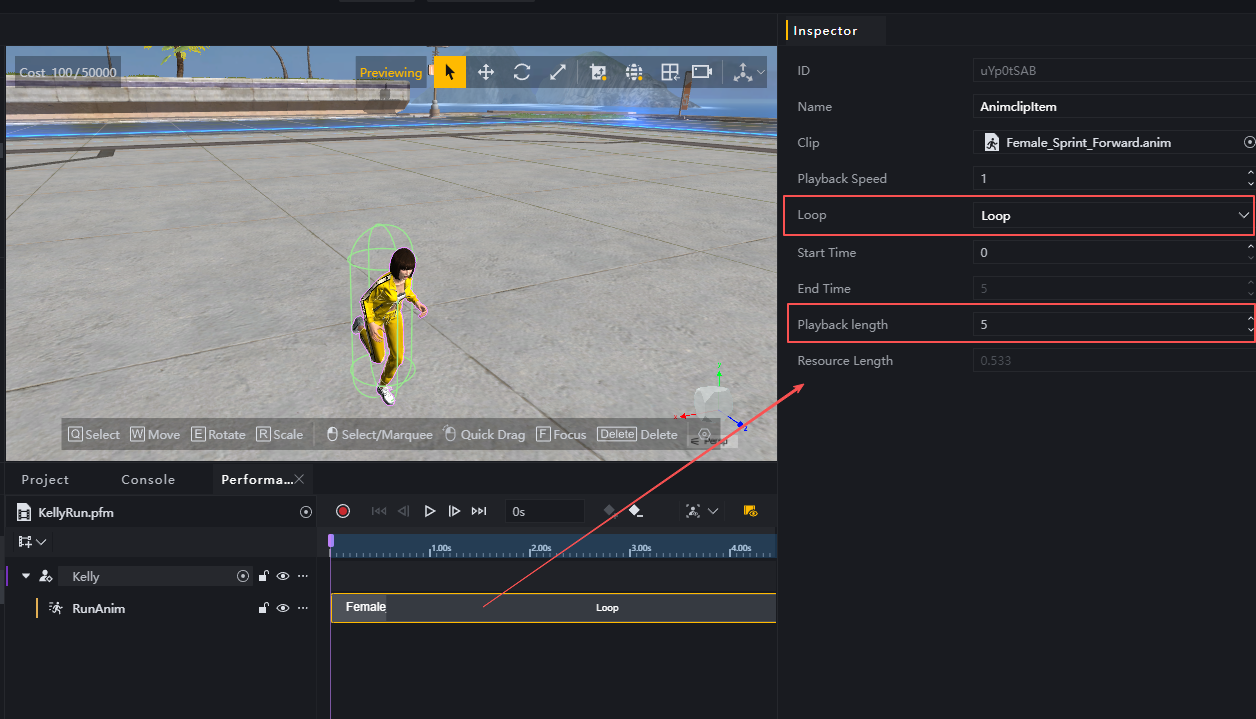This screenshot has width=1256, height=719.
Task: Click the Play button in timeline
Action: point(429,511)
